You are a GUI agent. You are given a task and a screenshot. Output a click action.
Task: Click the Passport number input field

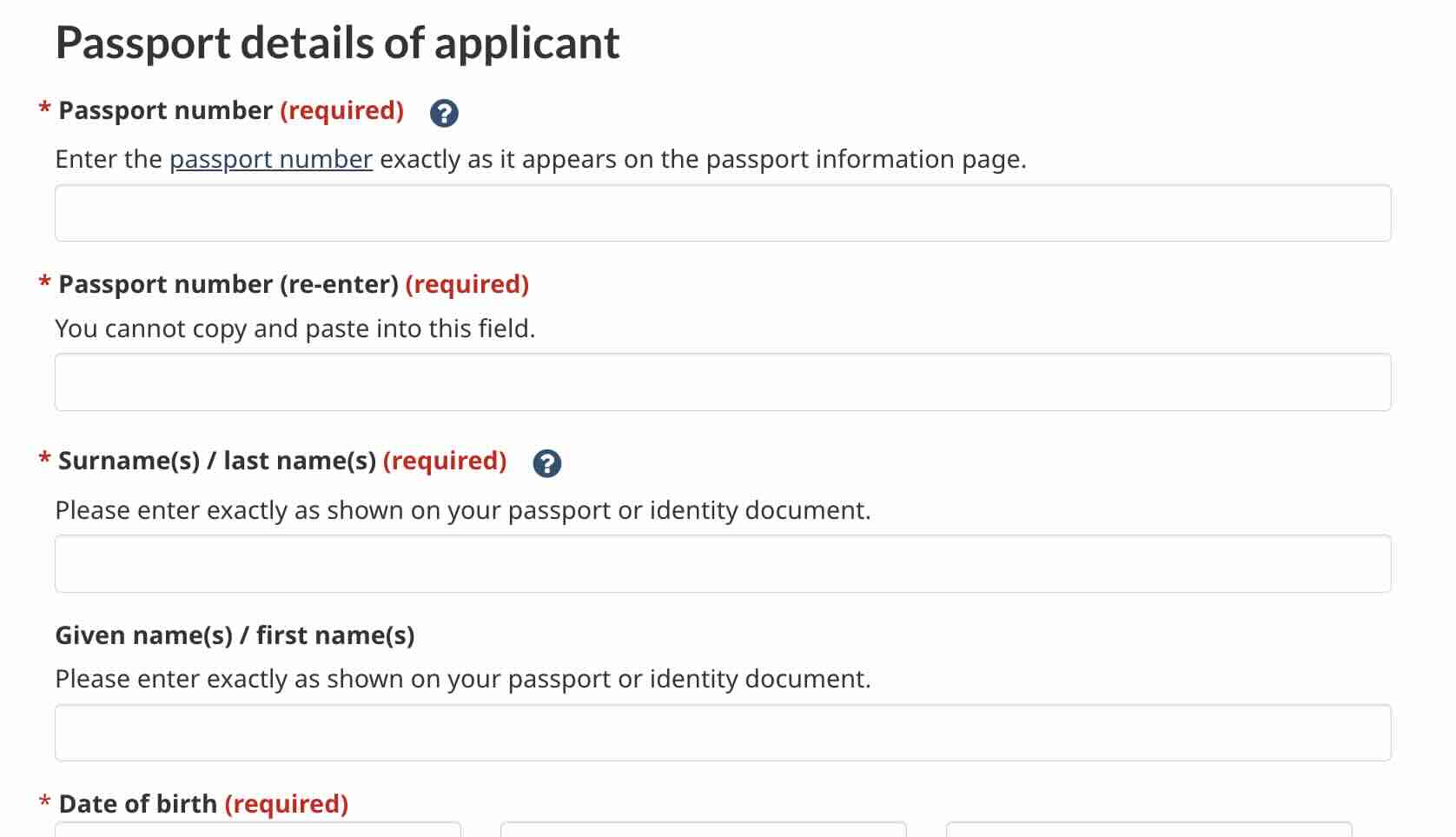tap(721, 212)
